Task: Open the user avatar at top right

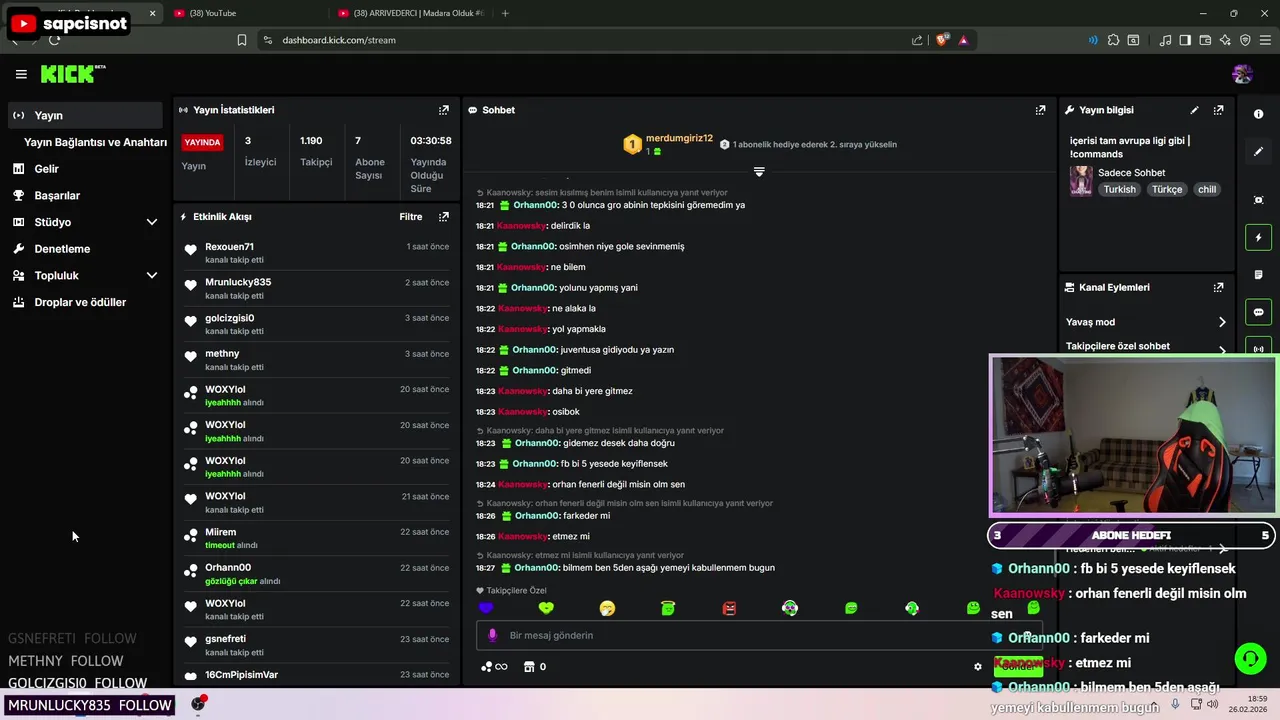Action: pyautogui.click(x=1242, y=74)
